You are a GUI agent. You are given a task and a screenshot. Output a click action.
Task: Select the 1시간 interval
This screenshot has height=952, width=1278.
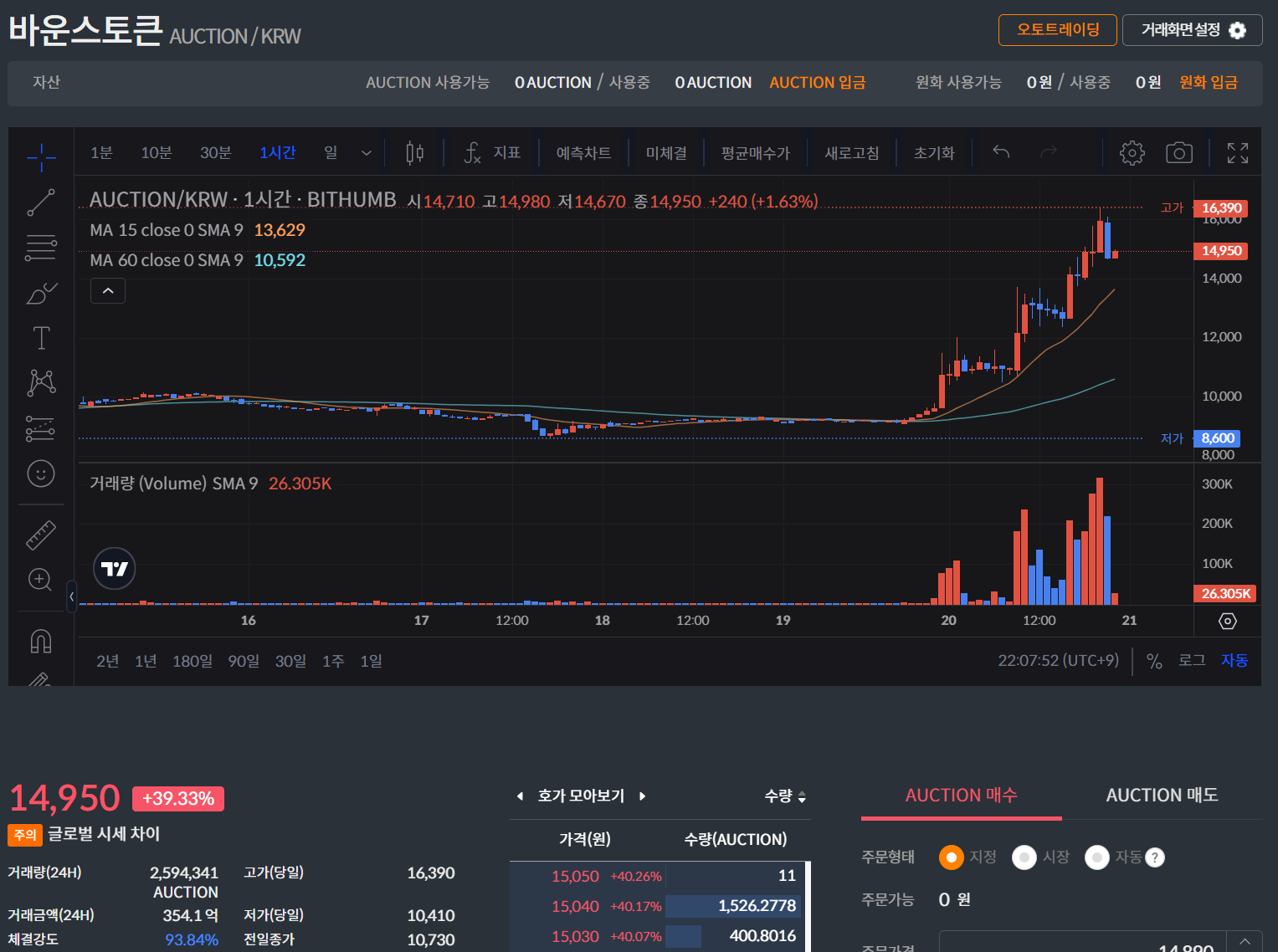278,152
